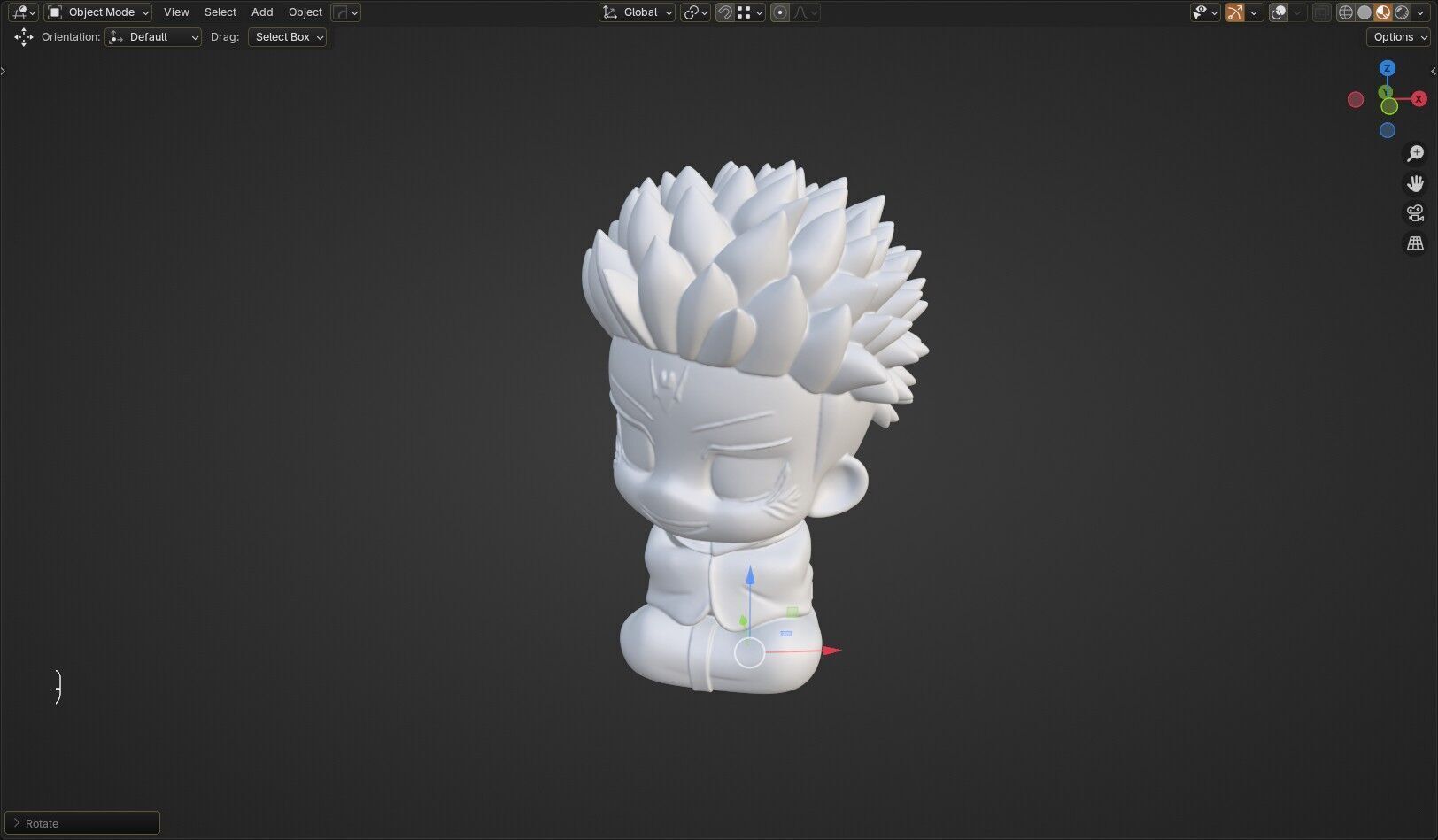The width and height of the screenshot is (1438, 840).
Task: Switch perspective/orthographic with grid icon
Action: click(1415, 243)
